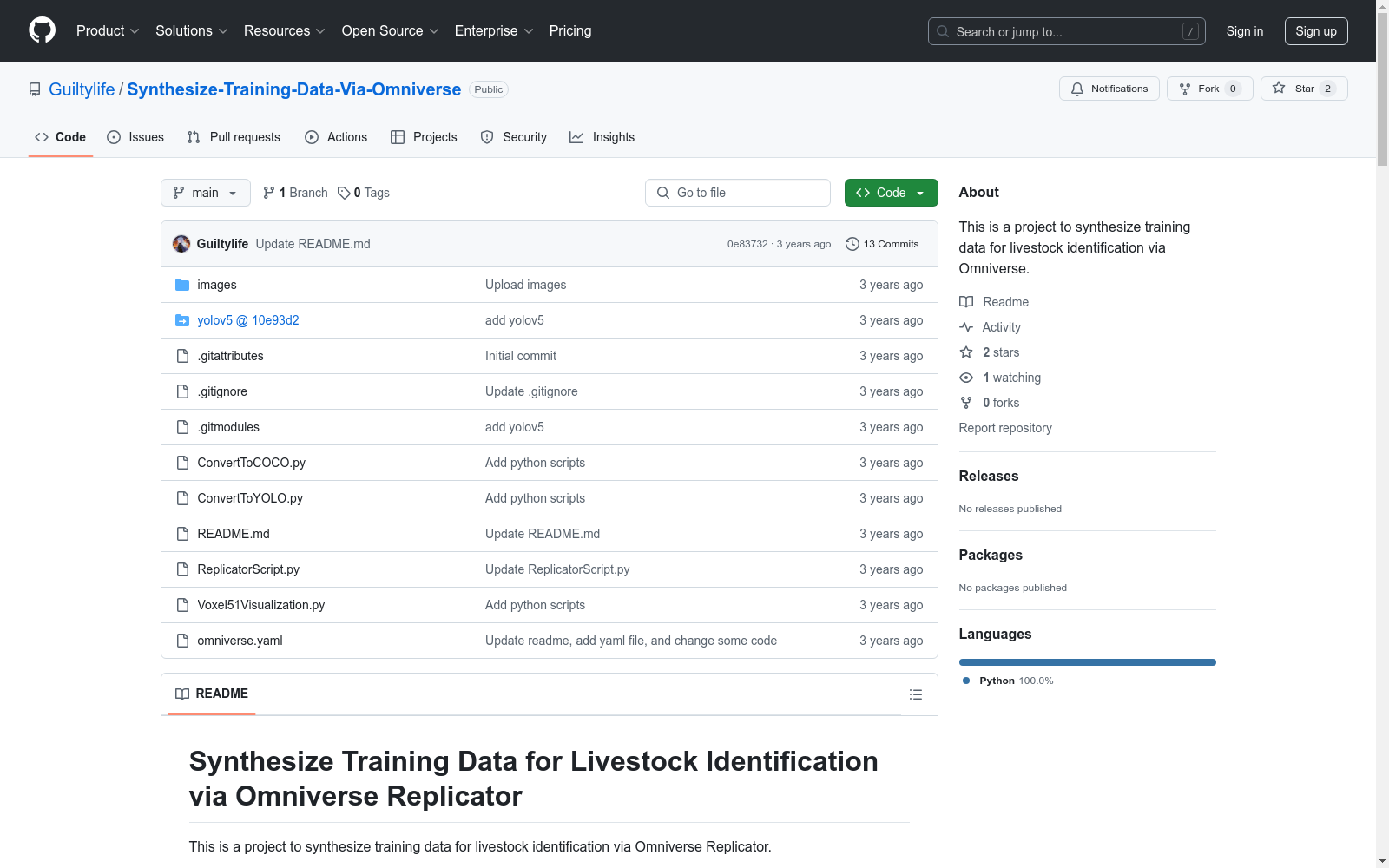The height and width of the screenshot is (868, 1389).
Task: Click the fork icon in Fork button
Action: pyautogui.click(x=1185, y=89)
